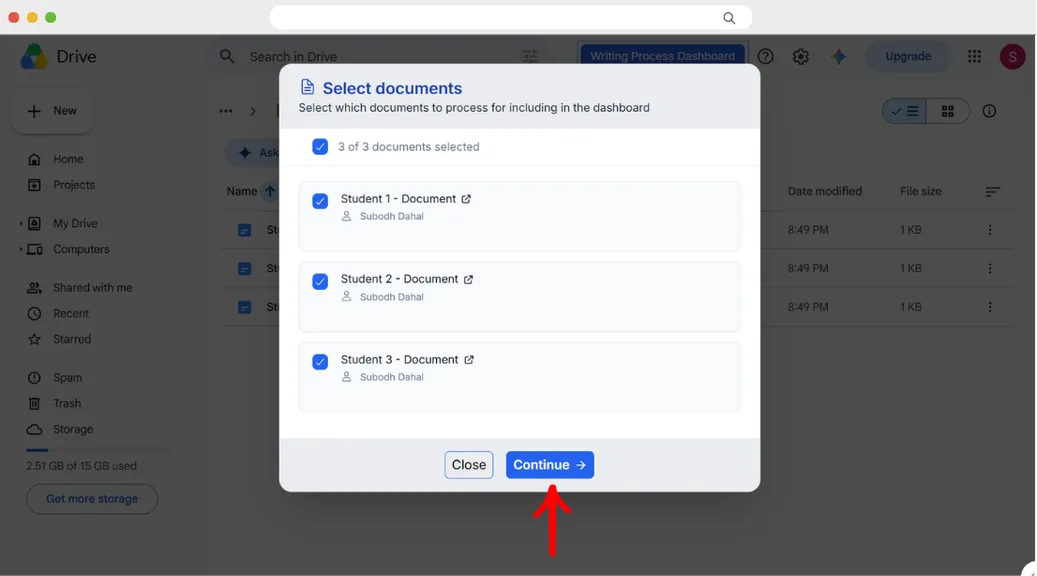The height and width of the screenshot is (576, 1037).
Task: Open Projects in the Drive sidebar
Action: tap(74, 185)
